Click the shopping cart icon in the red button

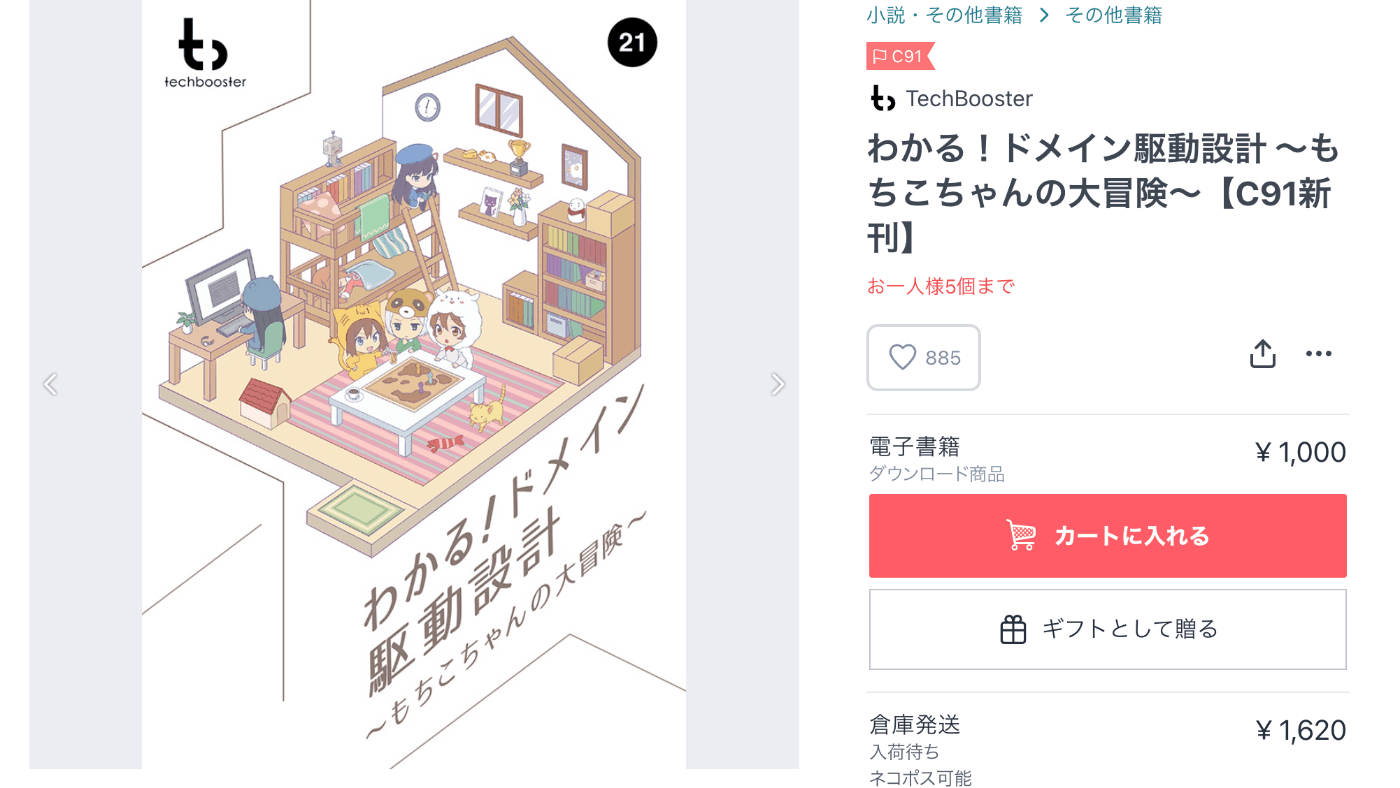[x=1021, y=536]
